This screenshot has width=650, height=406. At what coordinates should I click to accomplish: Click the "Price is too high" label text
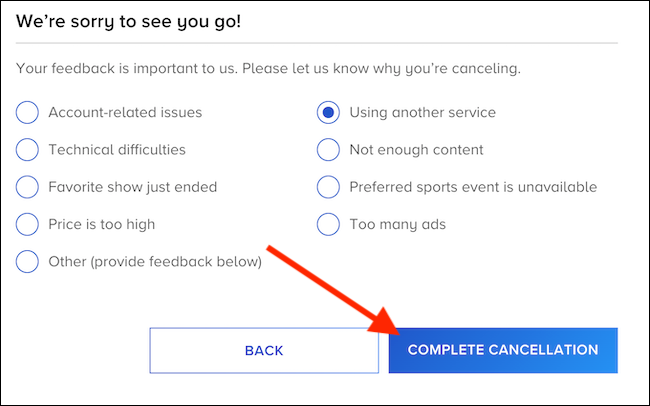102,224
